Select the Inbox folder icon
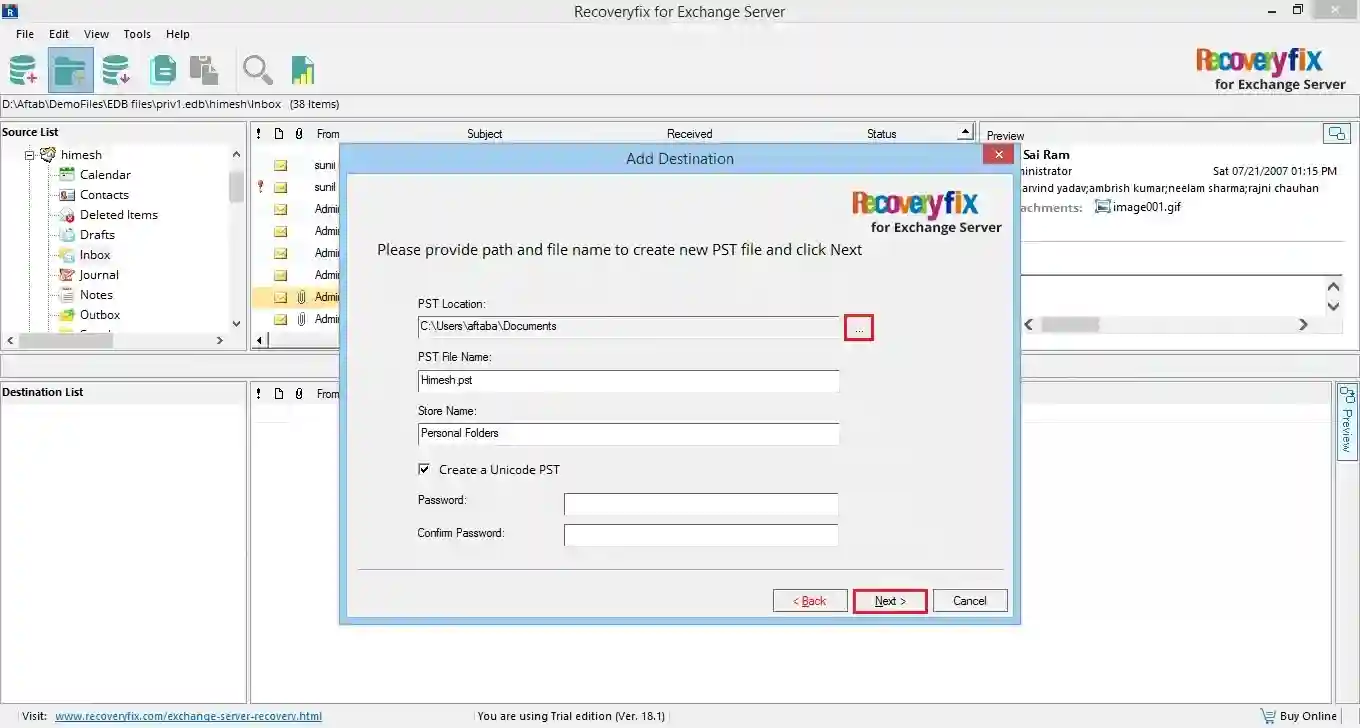1360x728 pixels. click(67, 255)
